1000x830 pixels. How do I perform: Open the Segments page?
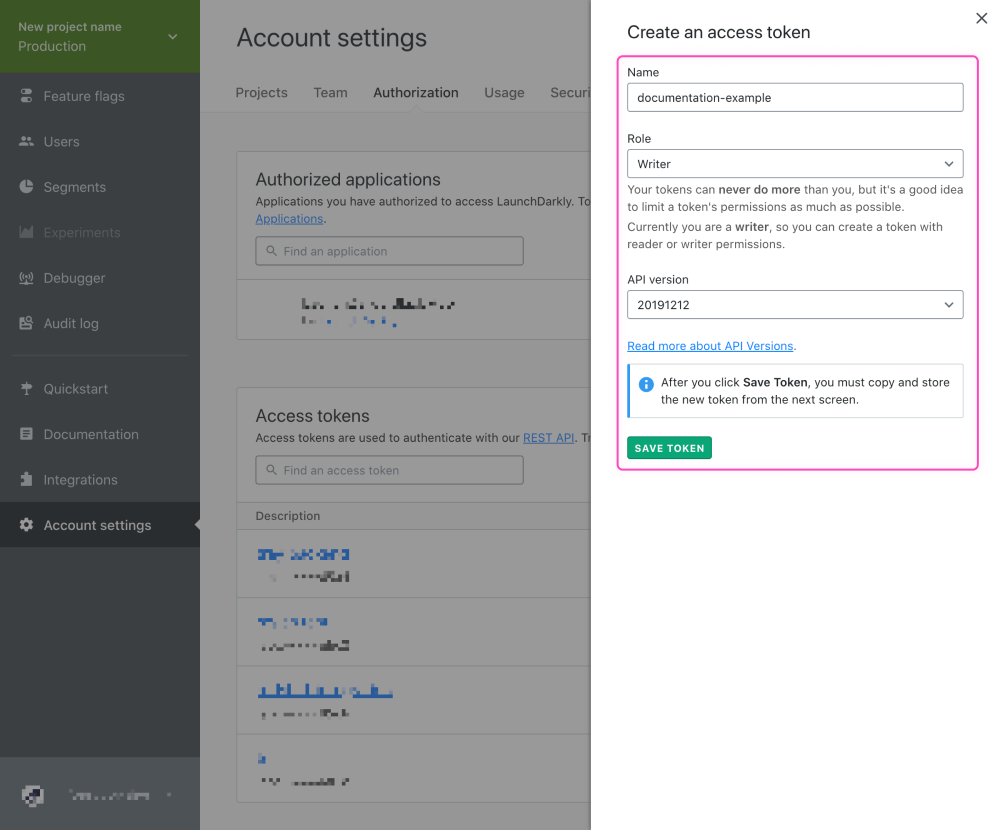pyautogui.click(x=76, y=187)
